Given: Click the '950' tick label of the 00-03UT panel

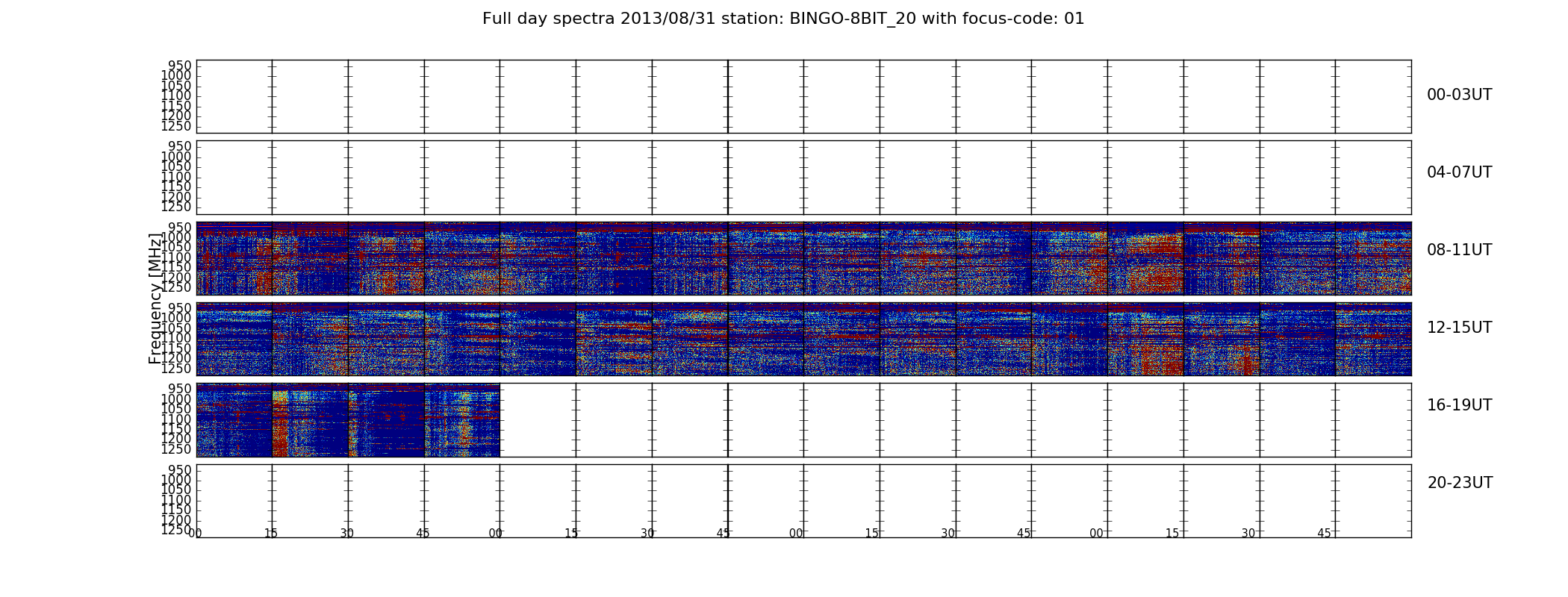Looking at the screenshot, I should click(x=179, y=66).
